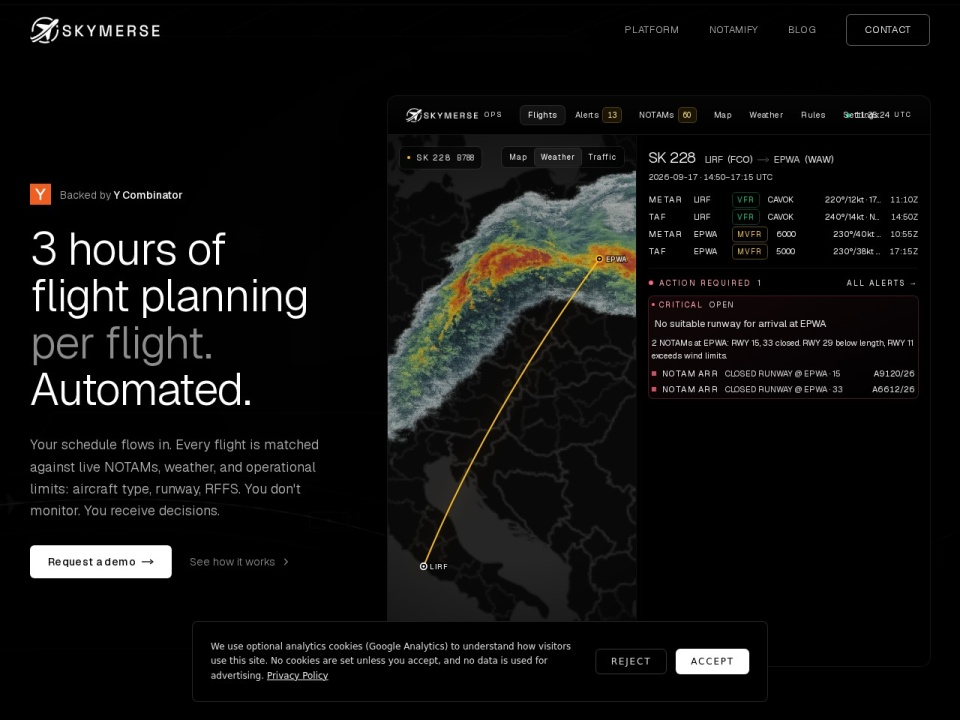Open the Privacy Policy link
The height and width of the screenshot is (720, 960).
pyautogui.click(x=298, y=675)
